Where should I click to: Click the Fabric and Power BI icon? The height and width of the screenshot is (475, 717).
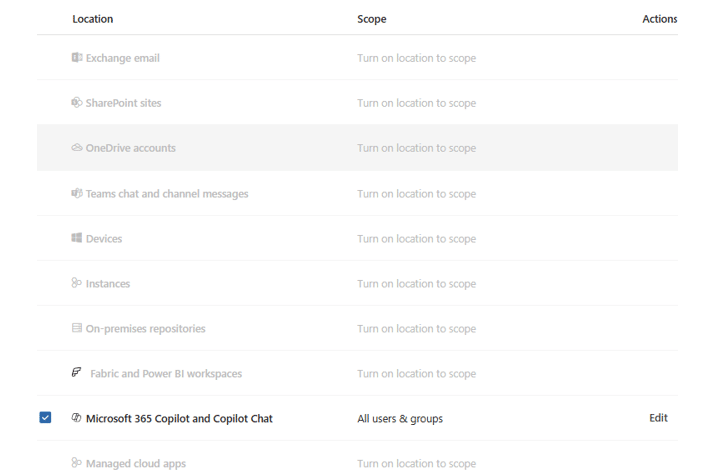(x=77, y=373)
